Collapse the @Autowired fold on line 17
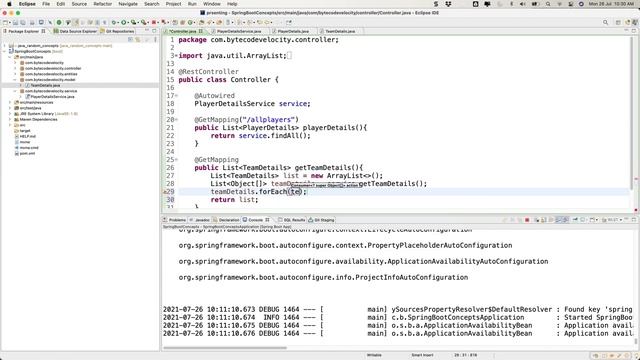The image size is (640, 360). click(176, 96)
